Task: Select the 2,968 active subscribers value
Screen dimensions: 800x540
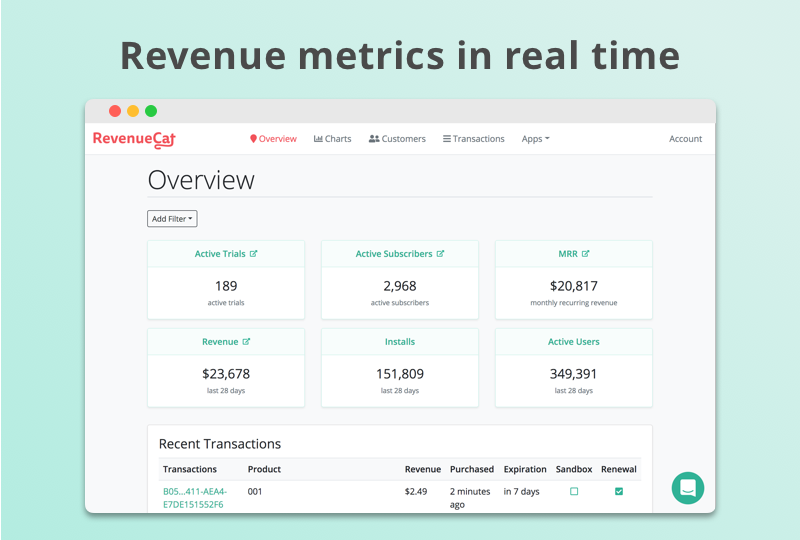Action: click(x=400, y=286)
